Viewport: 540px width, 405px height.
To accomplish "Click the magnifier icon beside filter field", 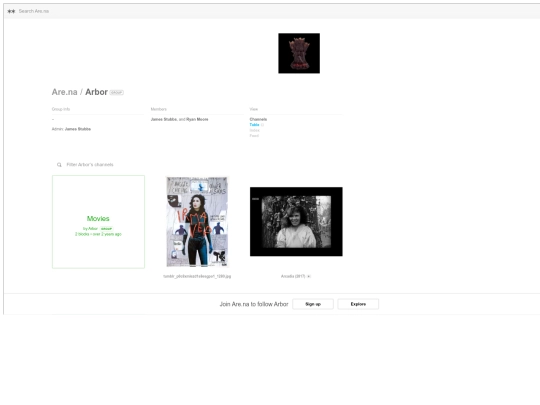I will click(x=59, y=165).
